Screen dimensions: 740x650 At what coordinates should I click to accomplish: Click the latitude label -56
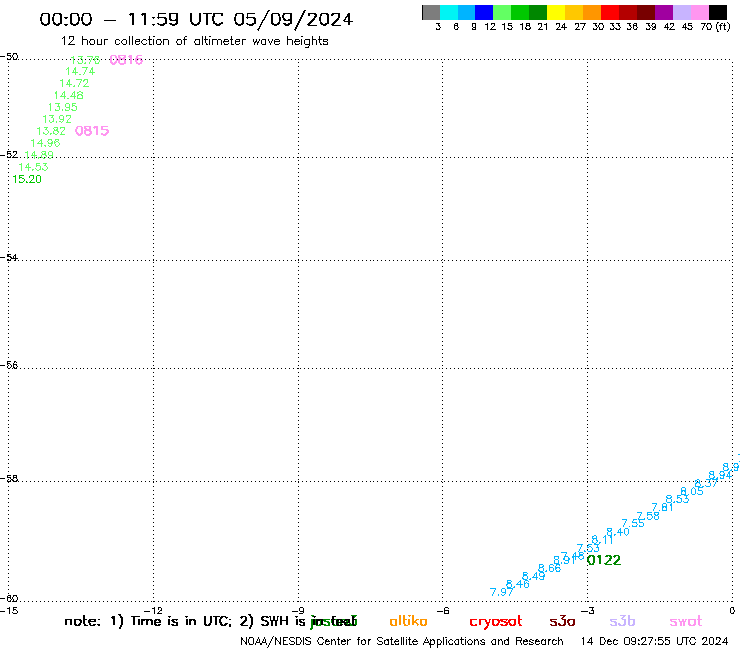coord(9,365)
